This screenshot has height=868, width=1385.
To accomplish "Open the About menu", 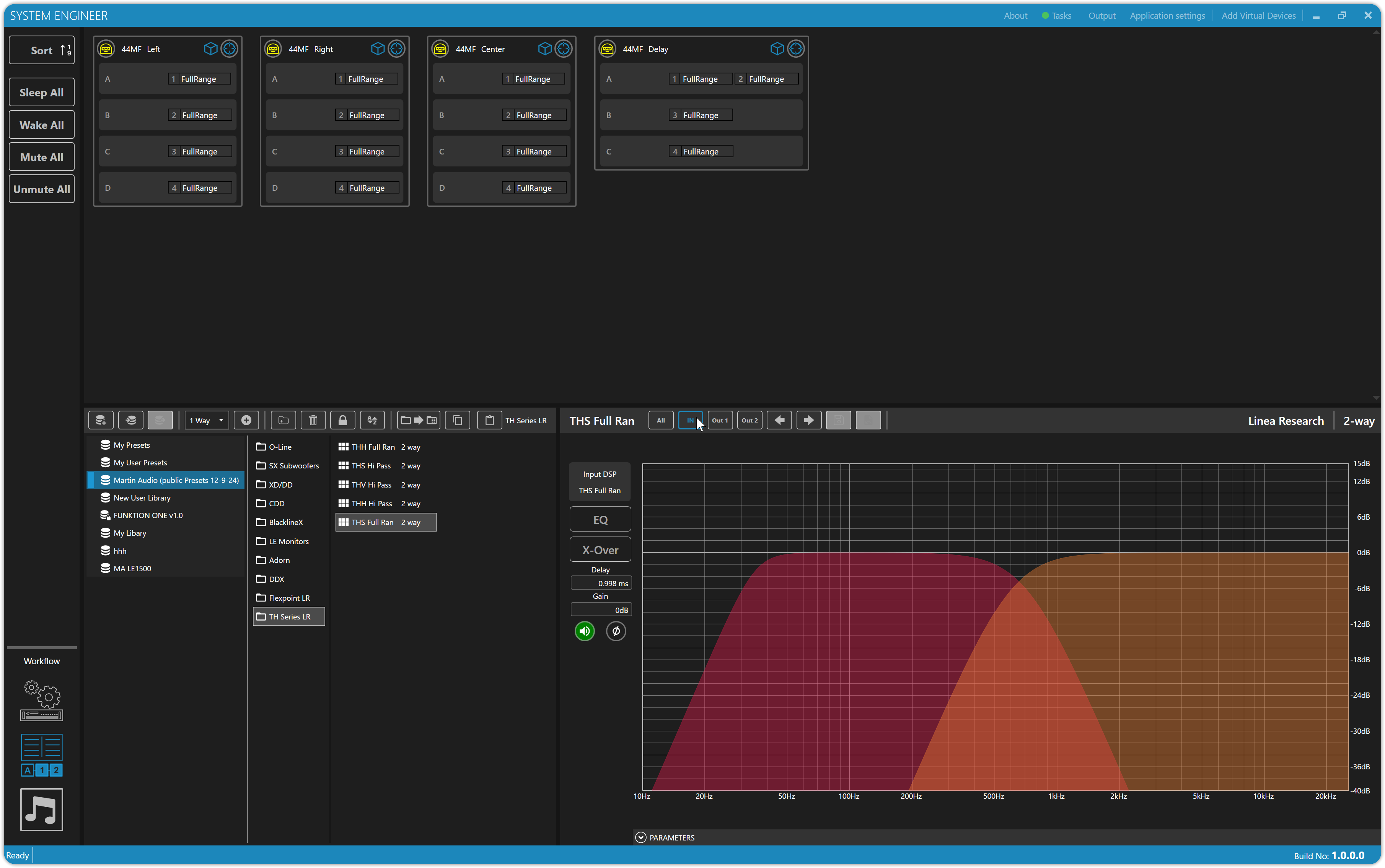I will point(1015,16).
